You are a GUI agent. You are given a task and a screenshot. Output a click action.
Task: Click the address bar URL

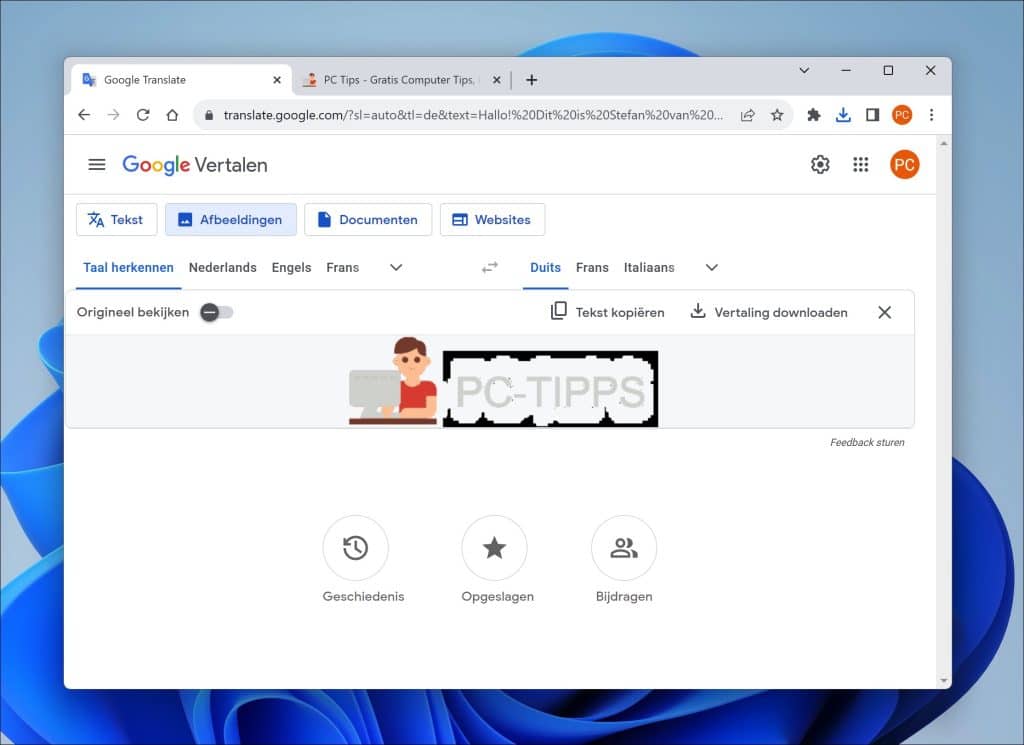pyautogui.click(x=473, y=115)
